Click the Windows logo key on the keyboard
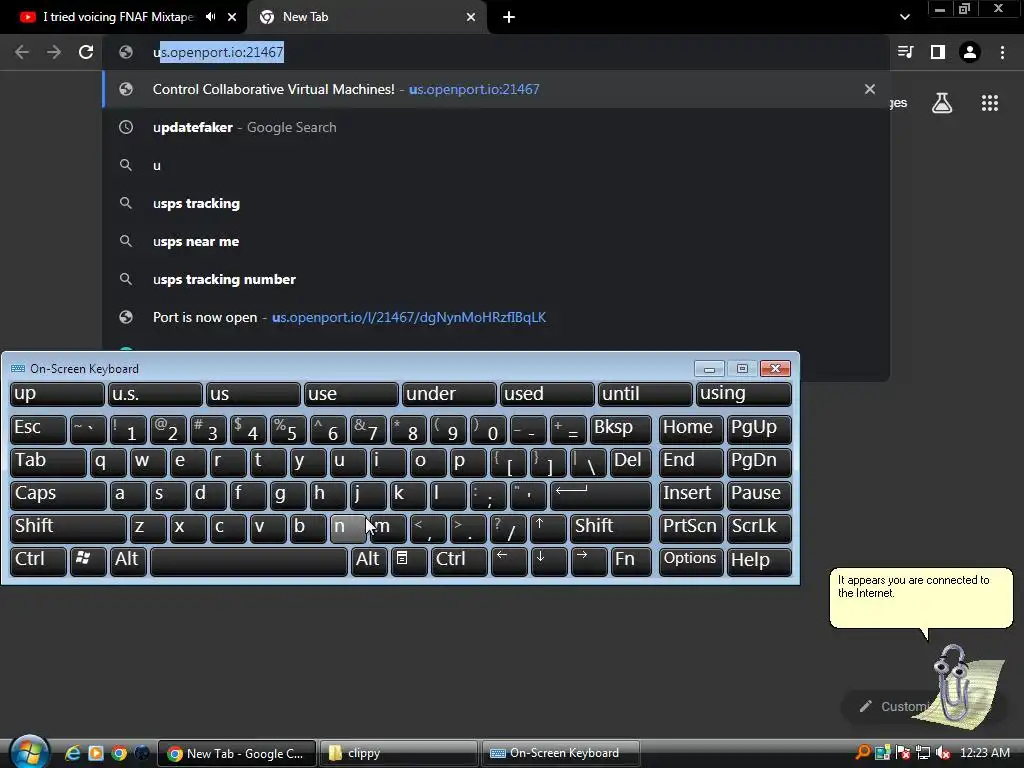The height and width of the screenshot is (768, 1024). click(x=88, y=561)
